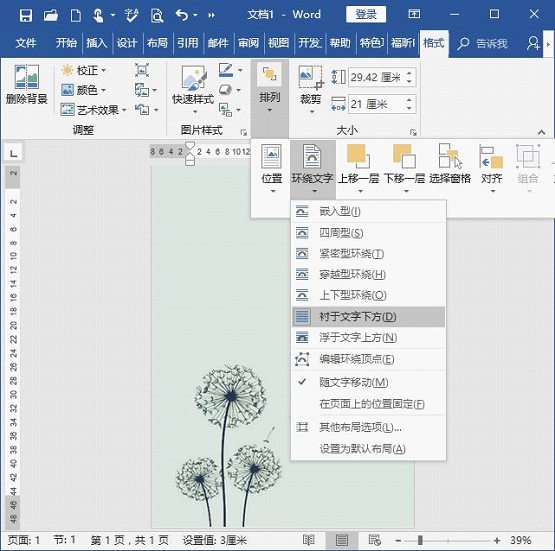Click the print preview icon
555x551 pixels.
coord(157,16)
